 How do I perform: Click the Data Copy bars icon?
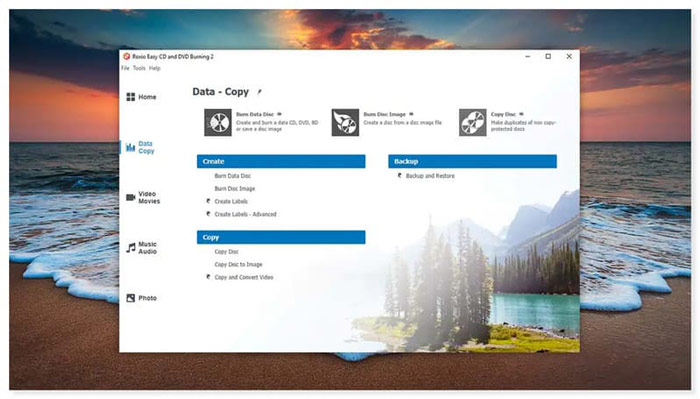[x=130, y=147]
